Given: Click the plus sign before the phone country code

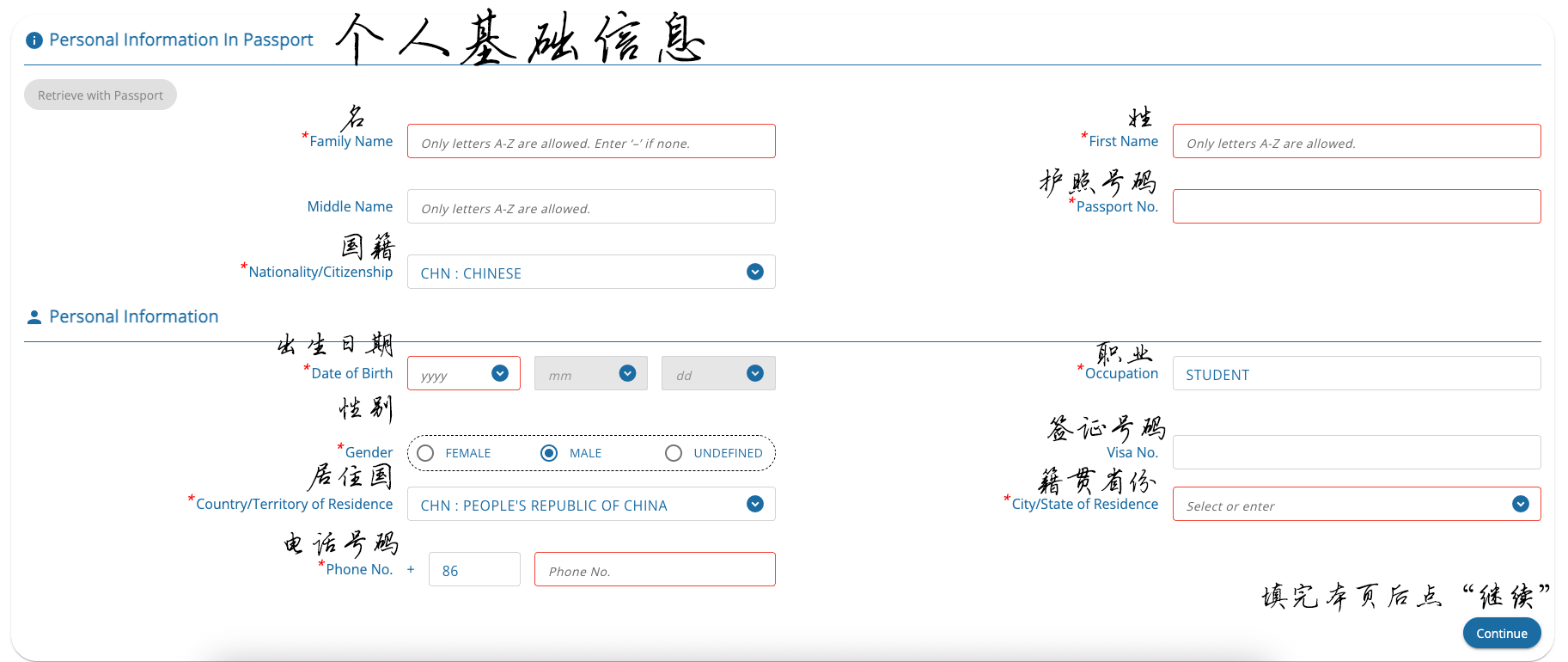Looking at the screenshot, I should pos(411,569).
